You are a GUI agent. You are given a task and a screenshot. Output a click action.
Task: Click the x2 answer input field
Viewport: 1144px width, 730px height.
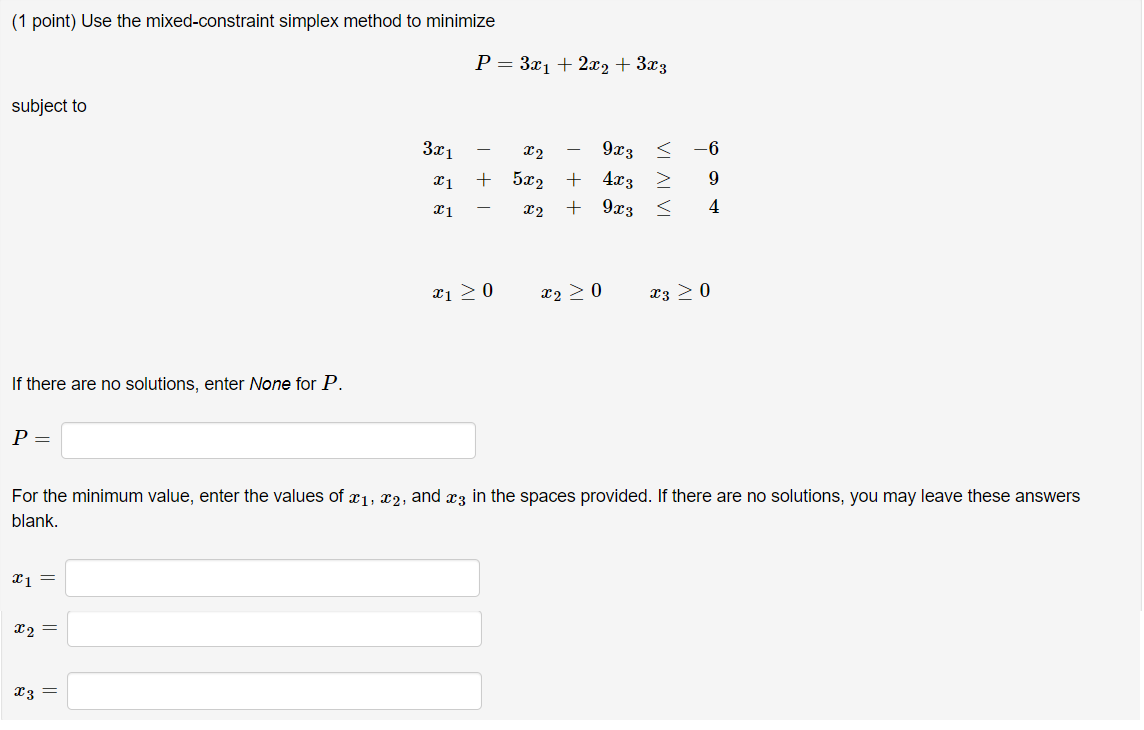(273, 628)
